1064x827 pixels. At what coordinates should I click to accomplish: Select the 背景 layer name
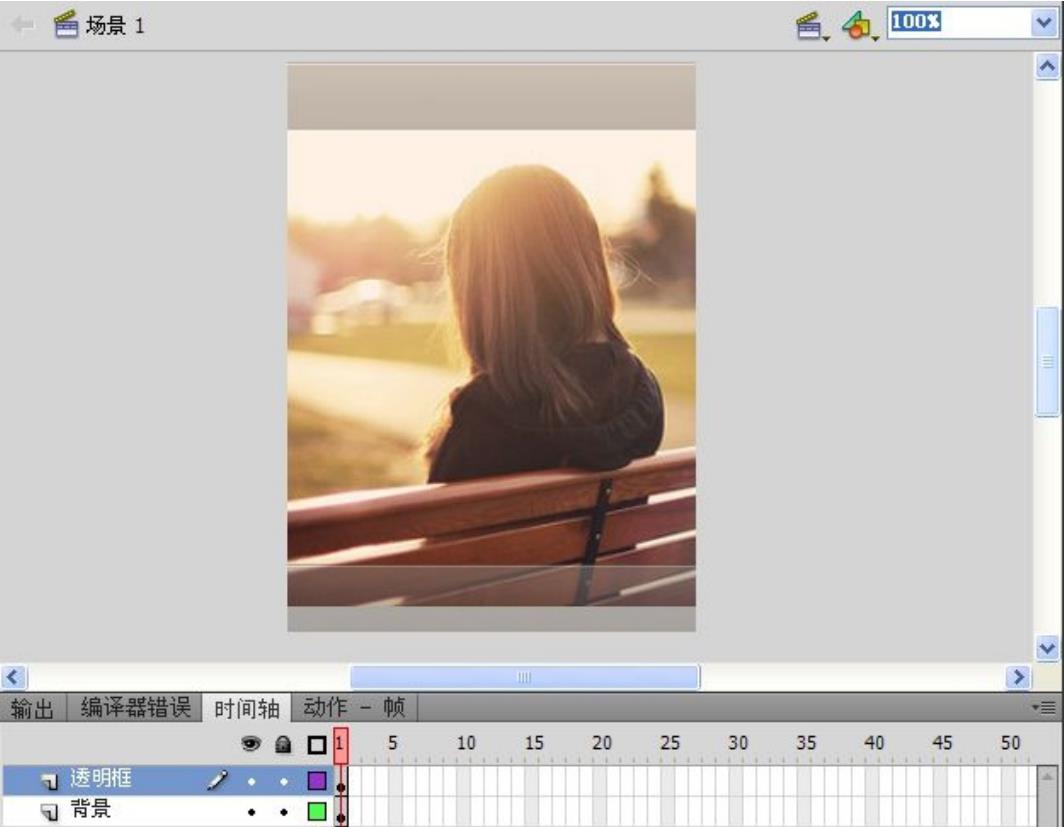(x=90, y=811)
